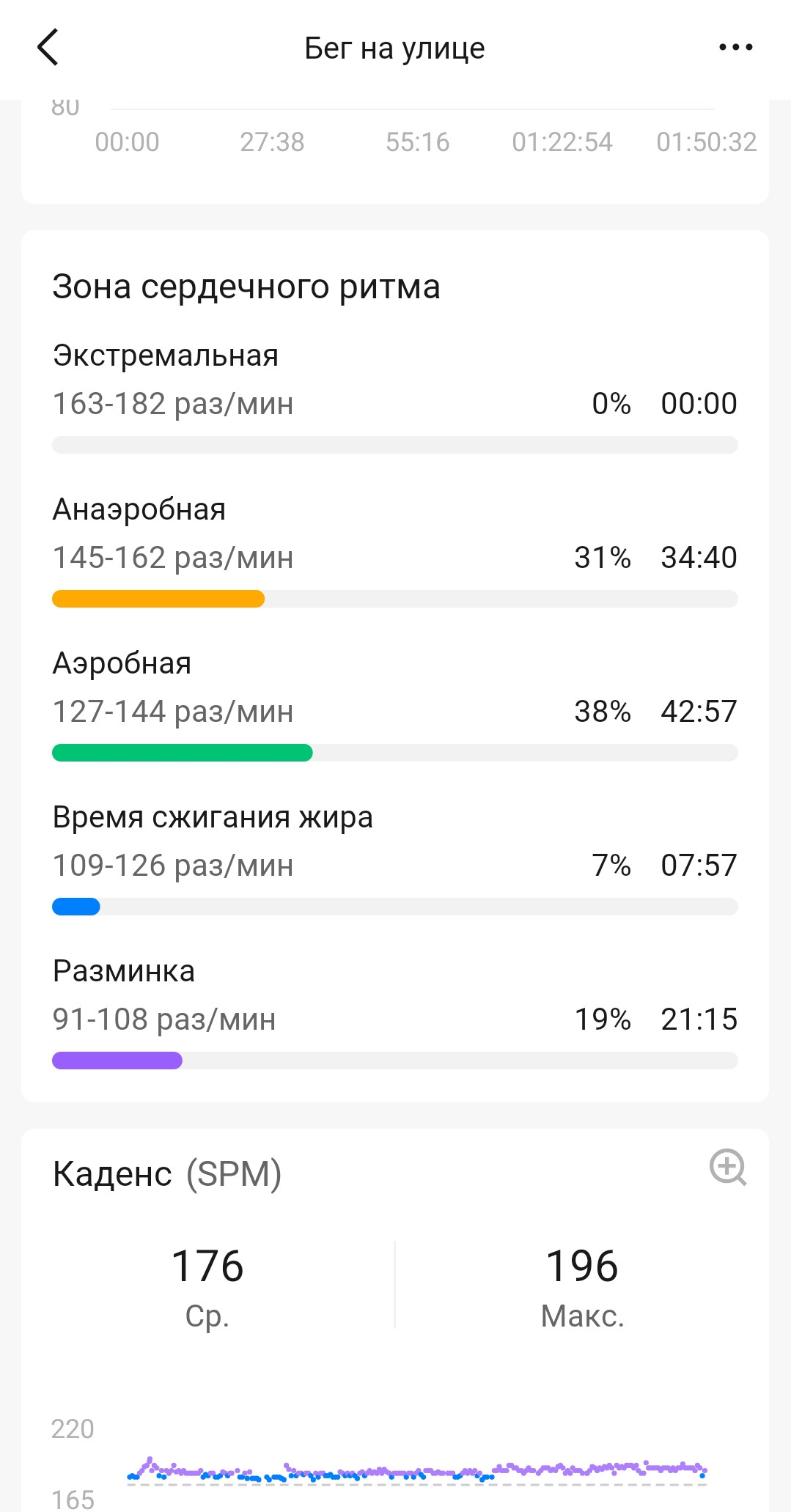Select the Время сжигания жира label
This screenshot has width=791, height=1512.
click(213, 817)
